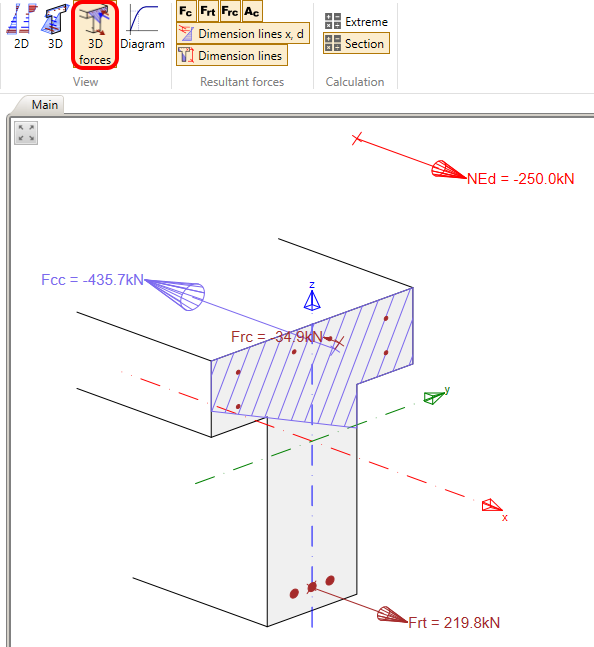Choose Section calculation mode

click(356, 43)
